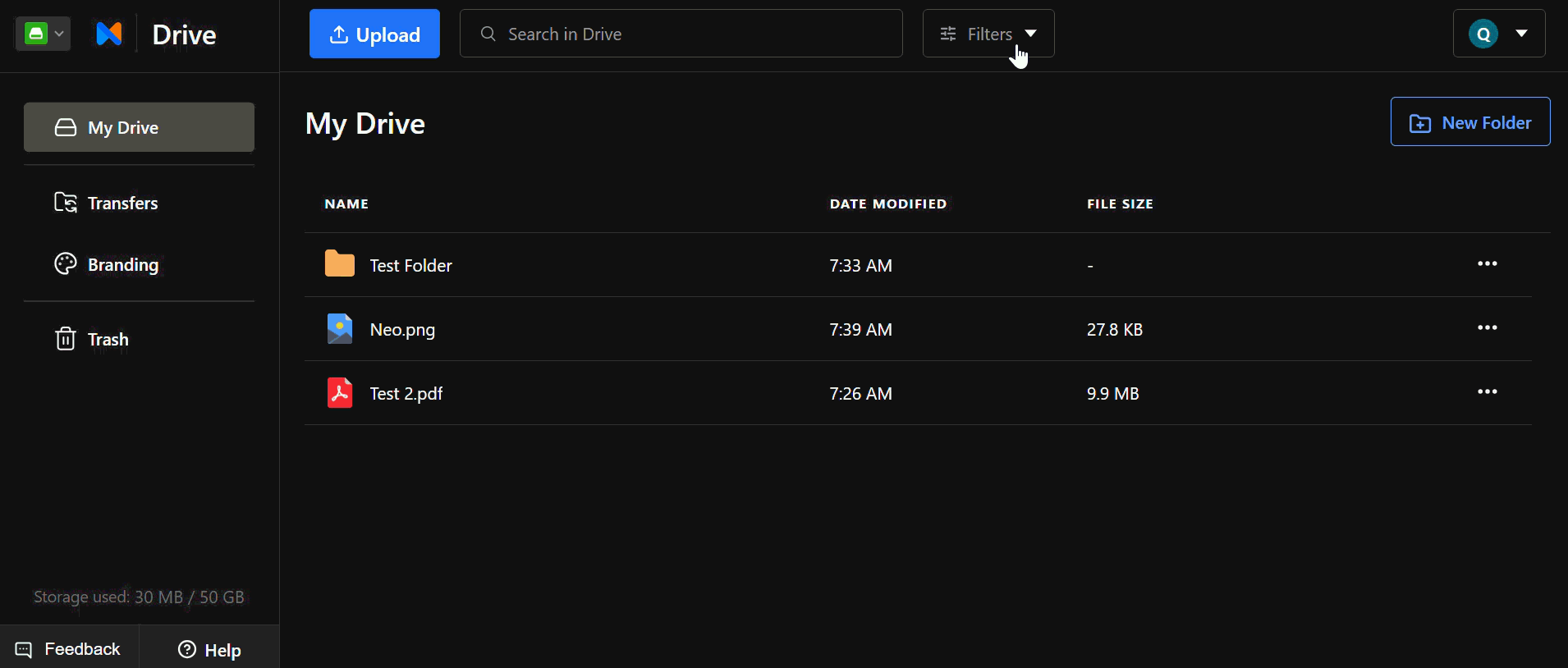The height and width of the screenshot is (668, 1568).
Task: Open the Trash bin icon
Action: [66, 339]
